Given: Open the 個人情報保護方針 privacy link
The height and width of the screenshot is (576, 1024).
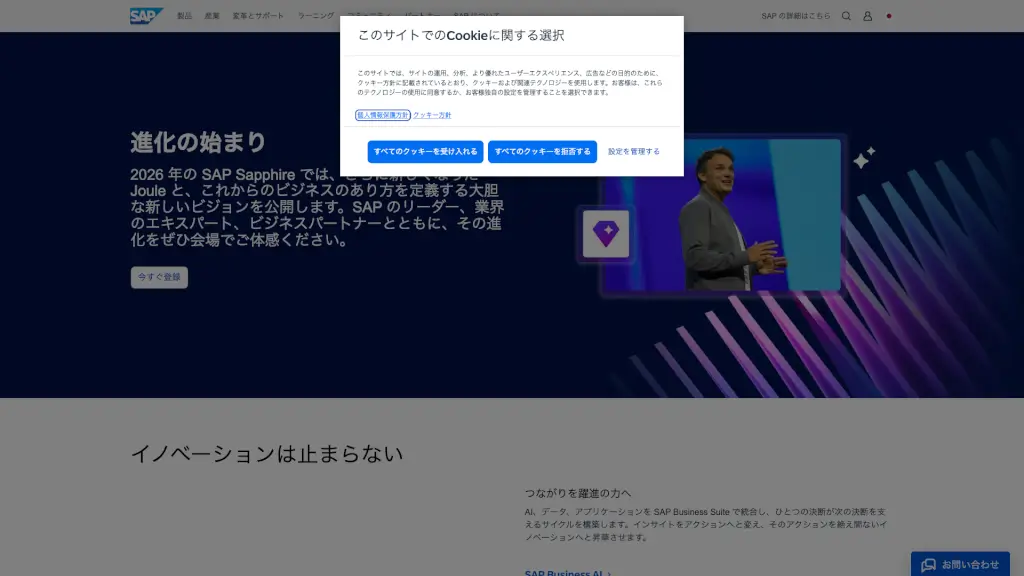Looking at the screenshot, I should [x=383, y=116].
